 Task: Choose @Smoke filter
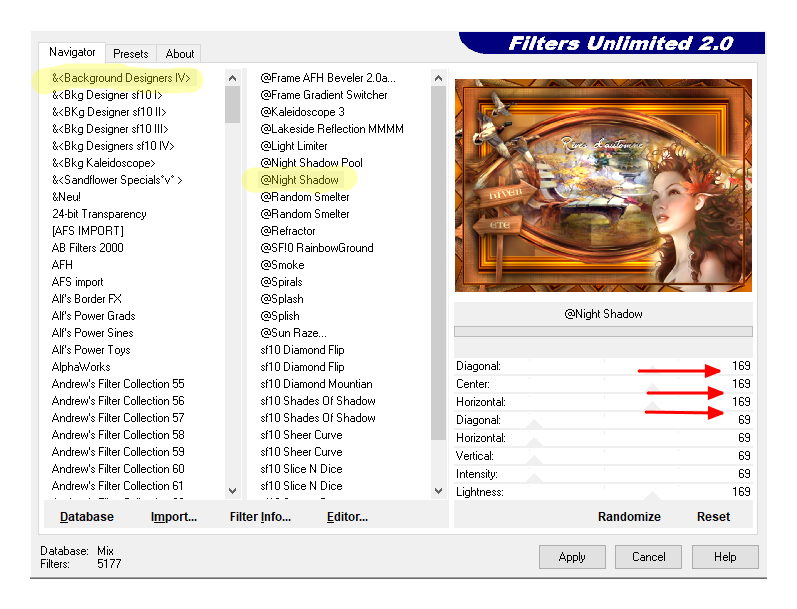pyautogui.click(x=283, y=265)
